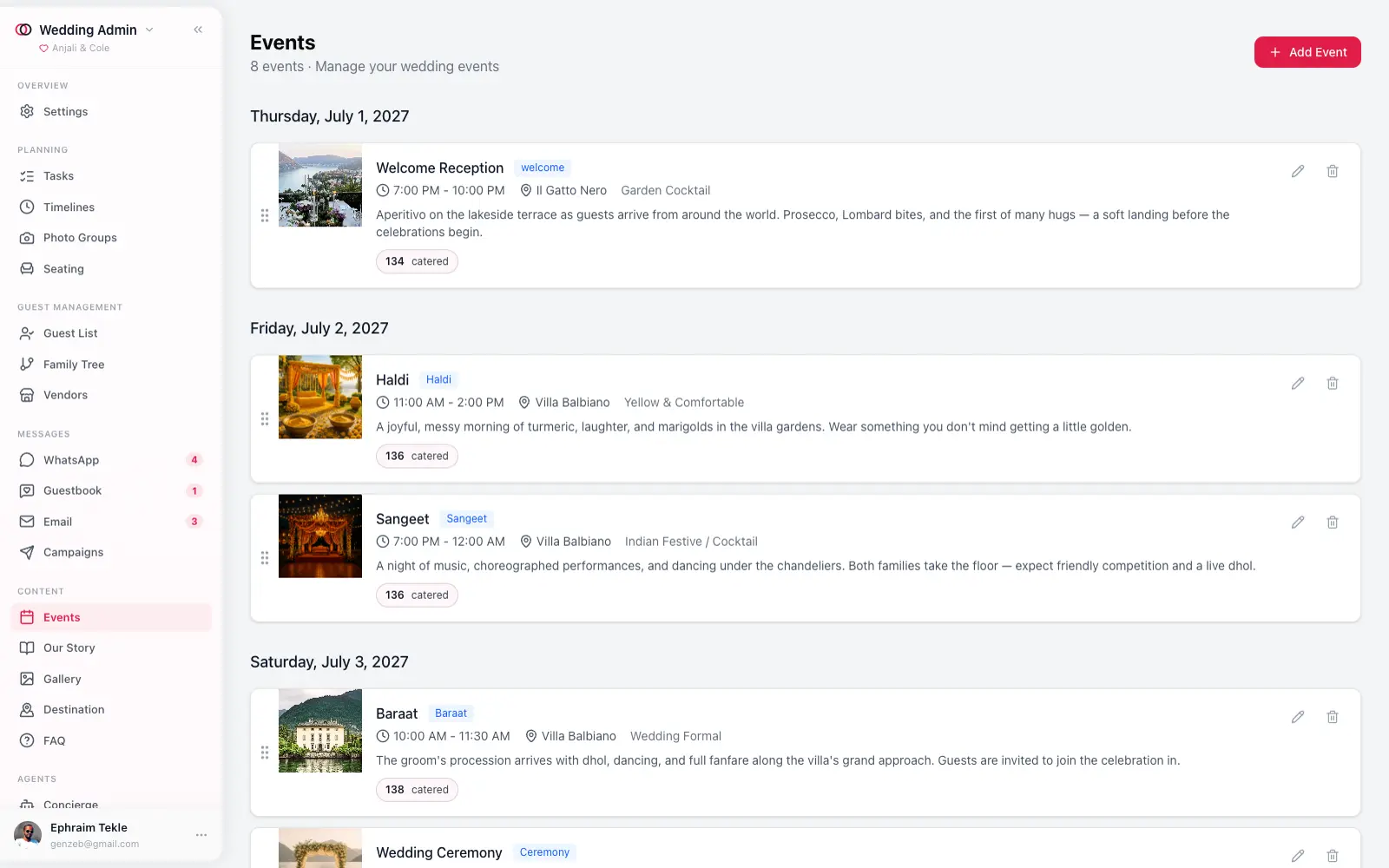Click the Tasks checklist icon
The image size is (1389, 868).
click(x=27, y=176)
